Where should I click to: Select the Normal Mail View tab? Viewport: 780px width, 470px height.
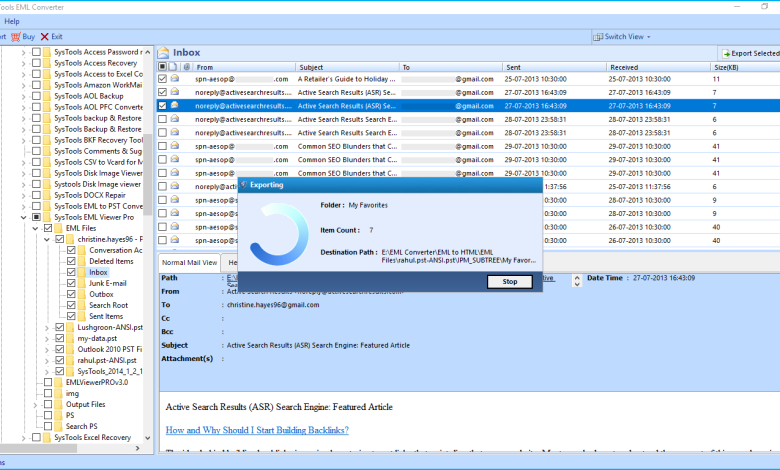coord(190,263)
